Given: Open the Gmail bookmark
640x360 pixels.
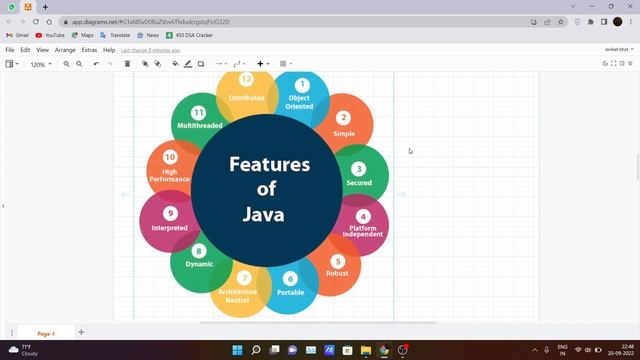Looking at the screenshot, I should click(17, 36).
